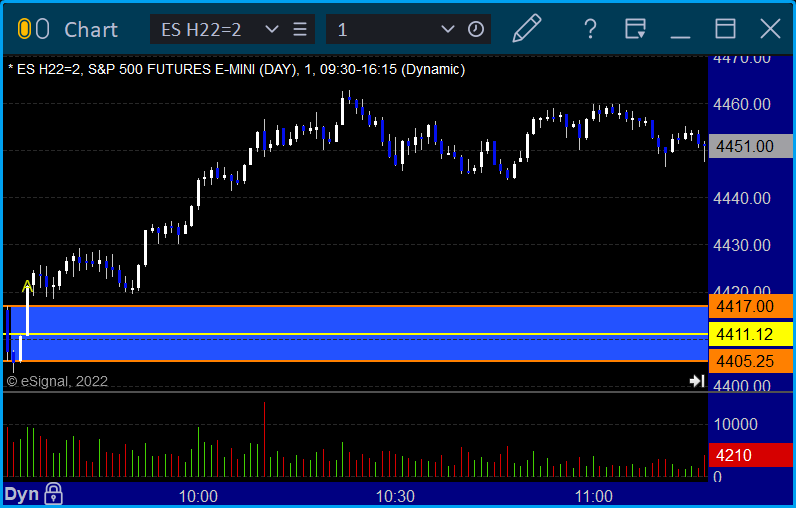This screenshot has width=796, height=508.
Task: Open the page layout menu icon
Action: click(635, 28)
